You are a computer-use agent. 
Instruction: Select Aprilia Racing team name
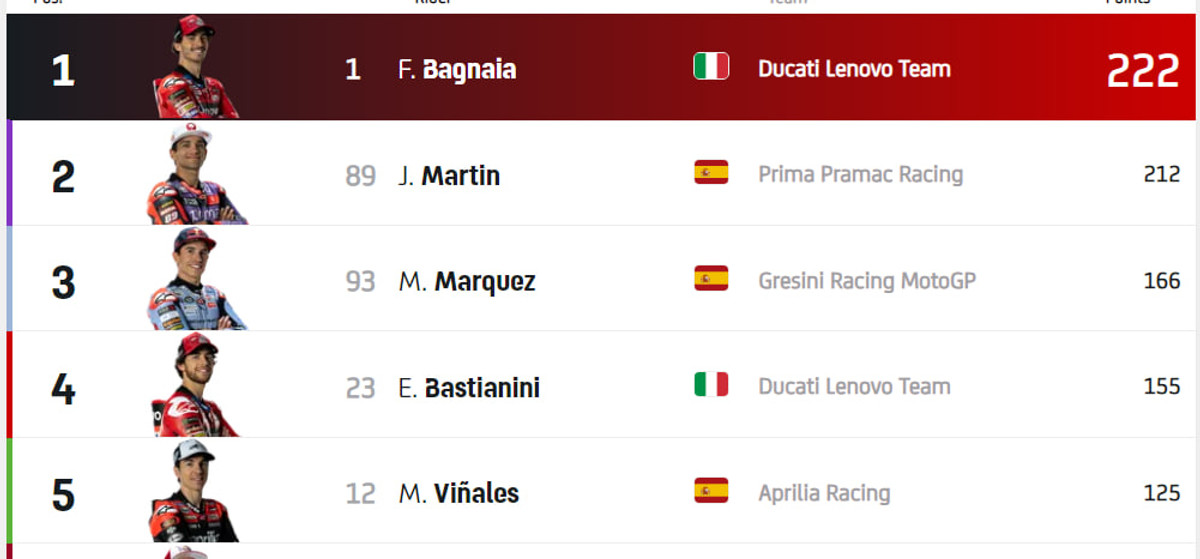coord(824,493)
